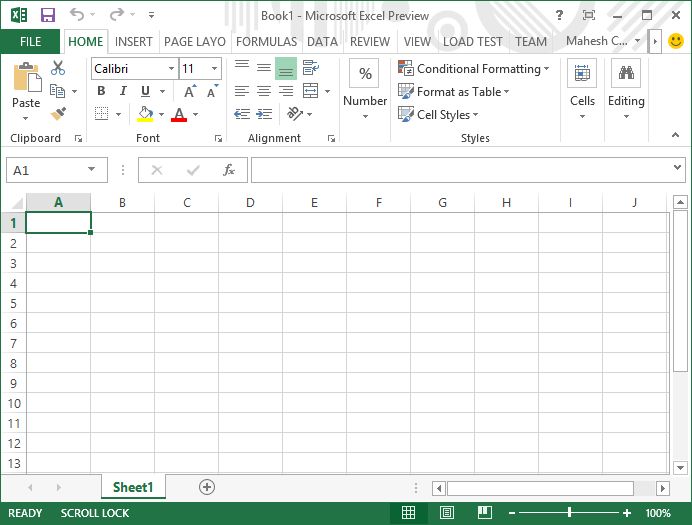
Task: Toggle Italic formatting
Action: [123, 91]
